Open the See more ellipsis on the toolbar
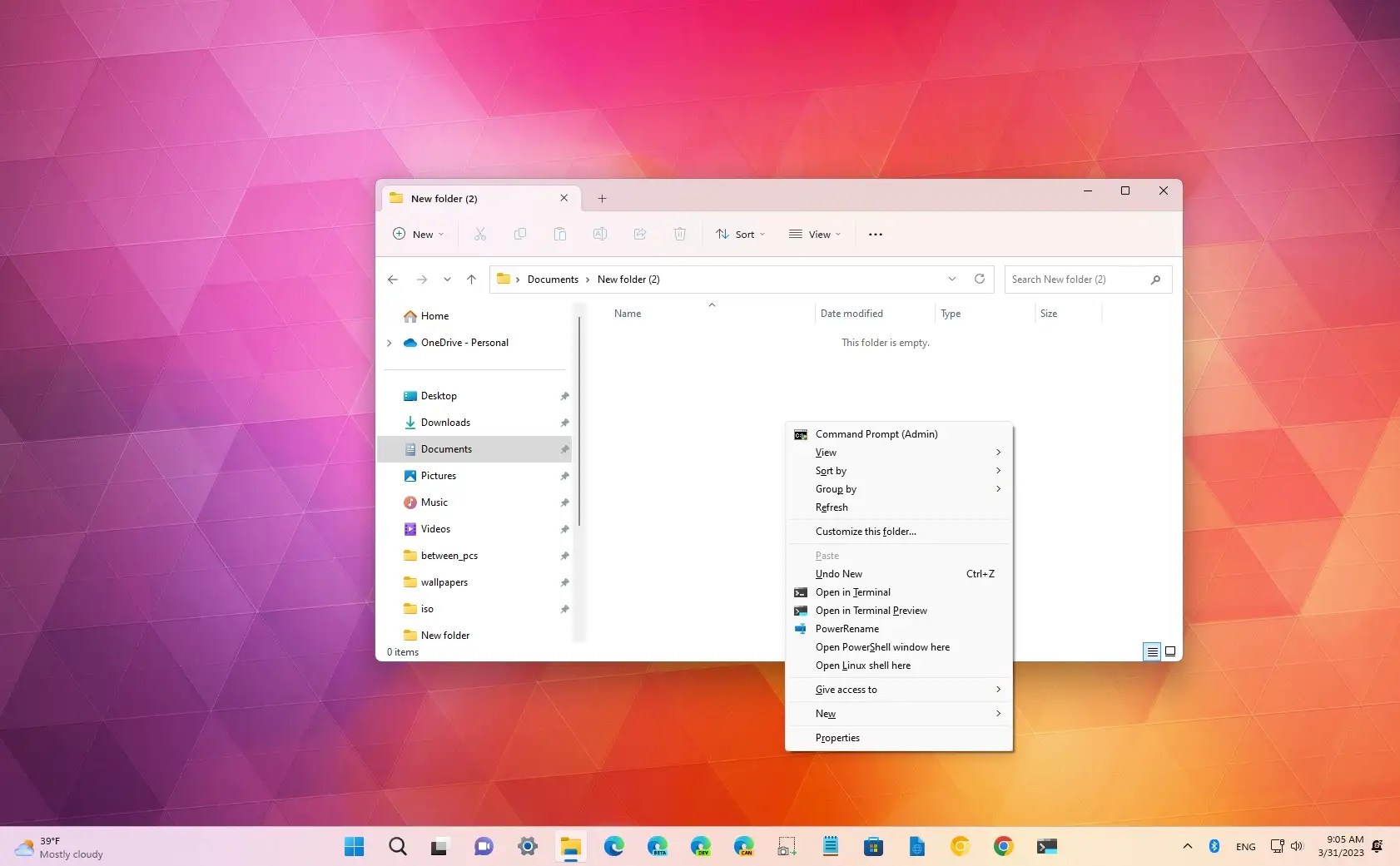1400x866 pixels. pos(875,234)
